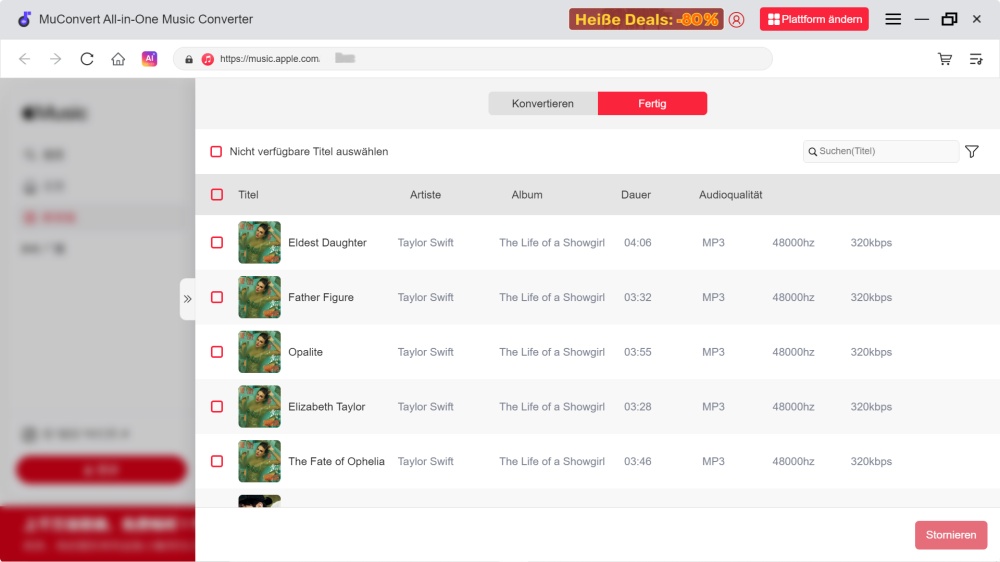1000x562 pixels.
Task: Click the Titel column header
Action: (x=248, y=195)
